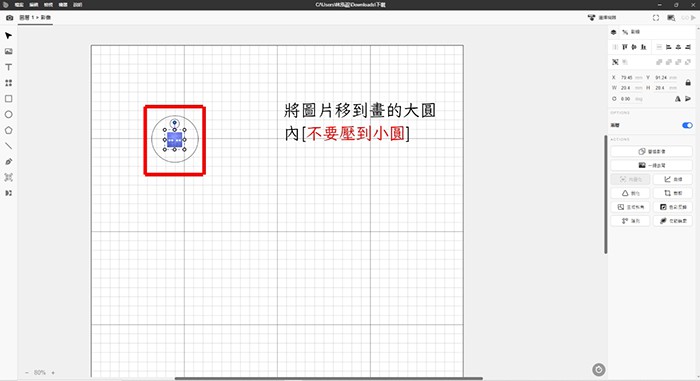Toggle the gradient (漸層) switch
This screenshot has width=700, height=381.
coord(687,125)
